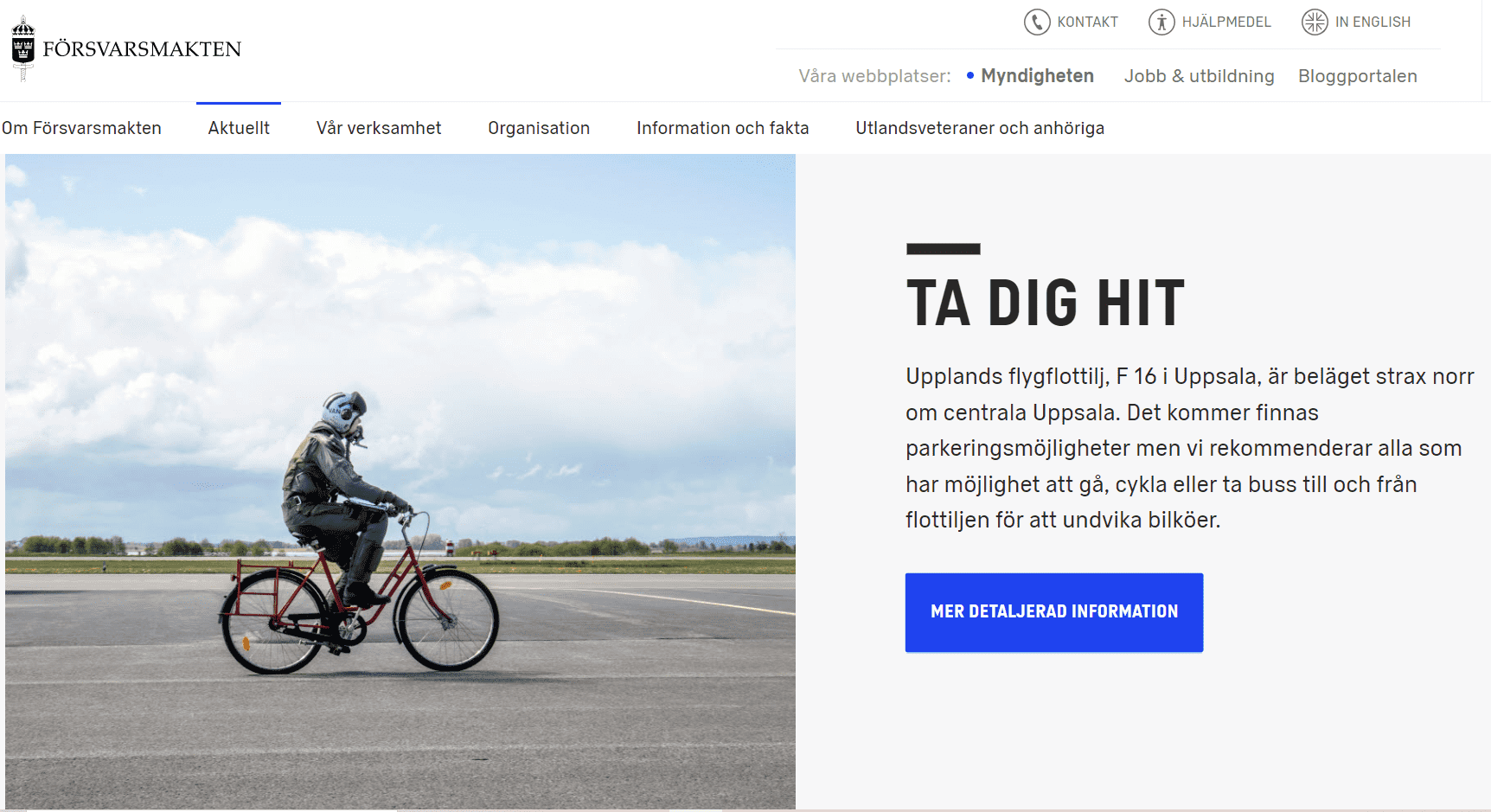Click the FÖRSVARSMAKTEN wordmark text
The width and height of the screenshot is (1491, 812).
[x=142, y=49]
